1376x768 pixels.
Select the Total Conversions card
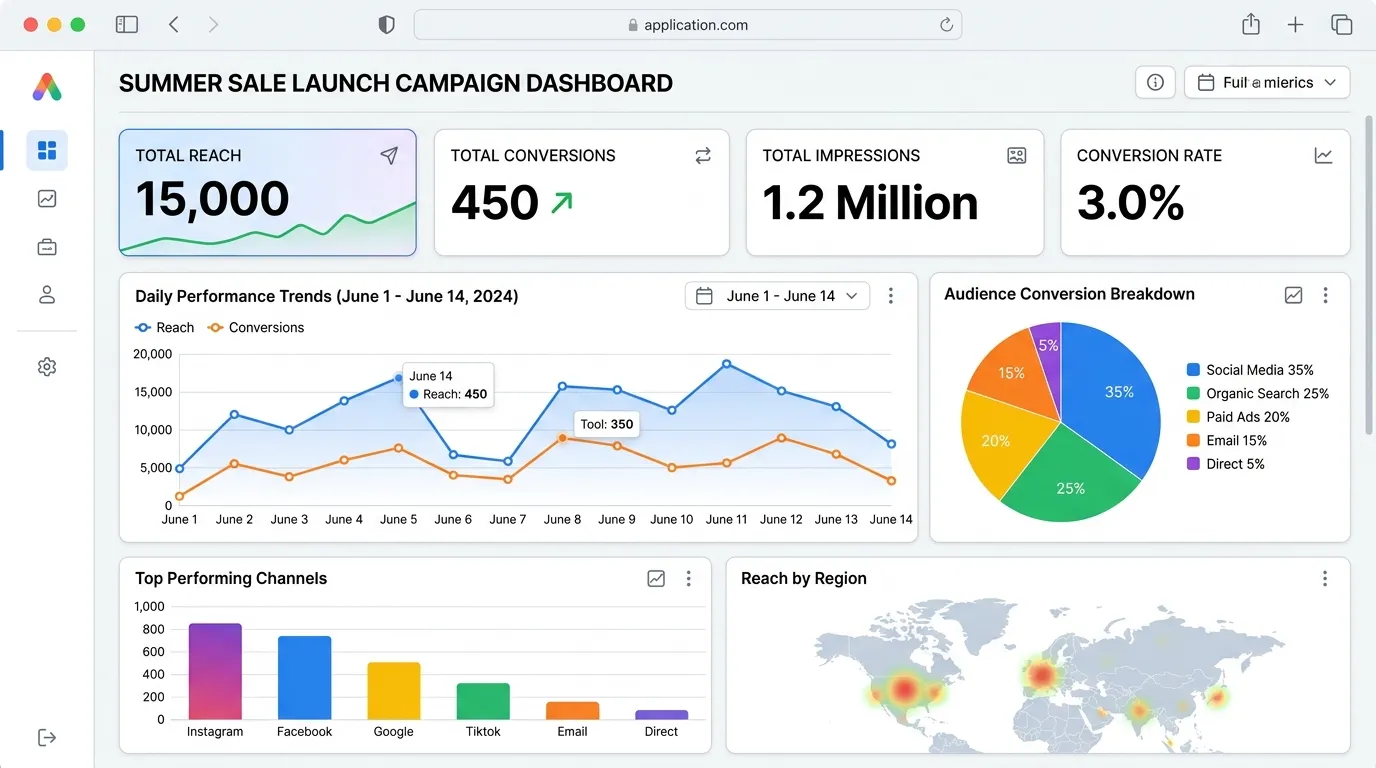click(x=582, y=192)
